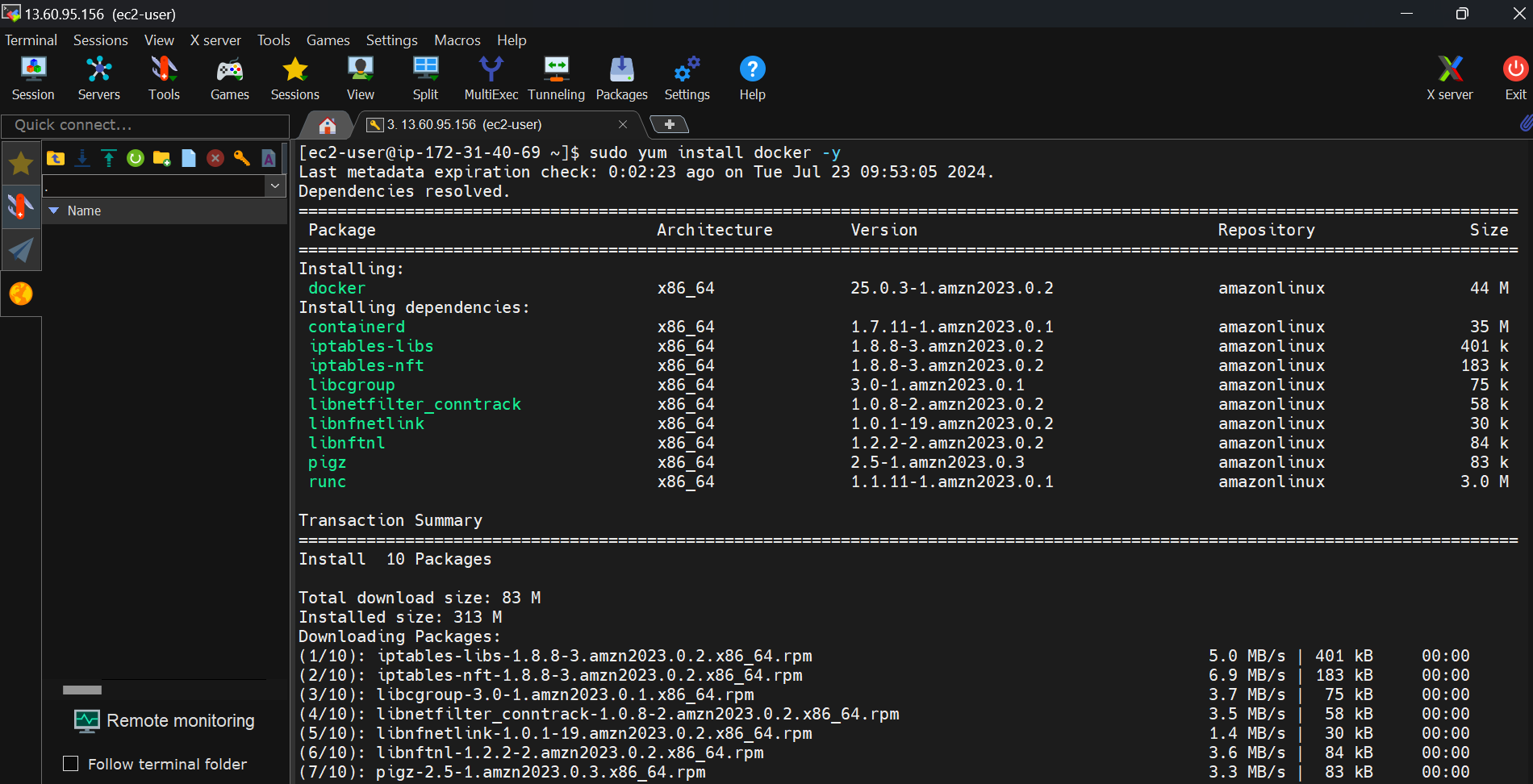The image size is (1533, 784).
Task: Click the Remote monitoring button
Action: tap(165, 720)
